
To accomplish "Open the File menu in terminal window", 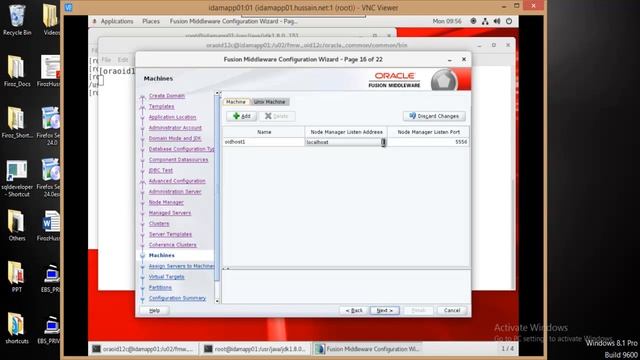I will click(x=106, y=60).
